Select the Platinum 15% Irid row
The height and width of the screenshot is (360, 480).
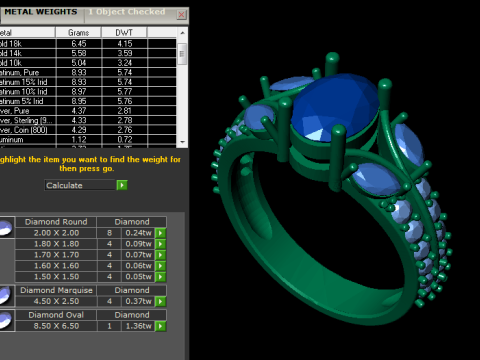tap(88, 82)
